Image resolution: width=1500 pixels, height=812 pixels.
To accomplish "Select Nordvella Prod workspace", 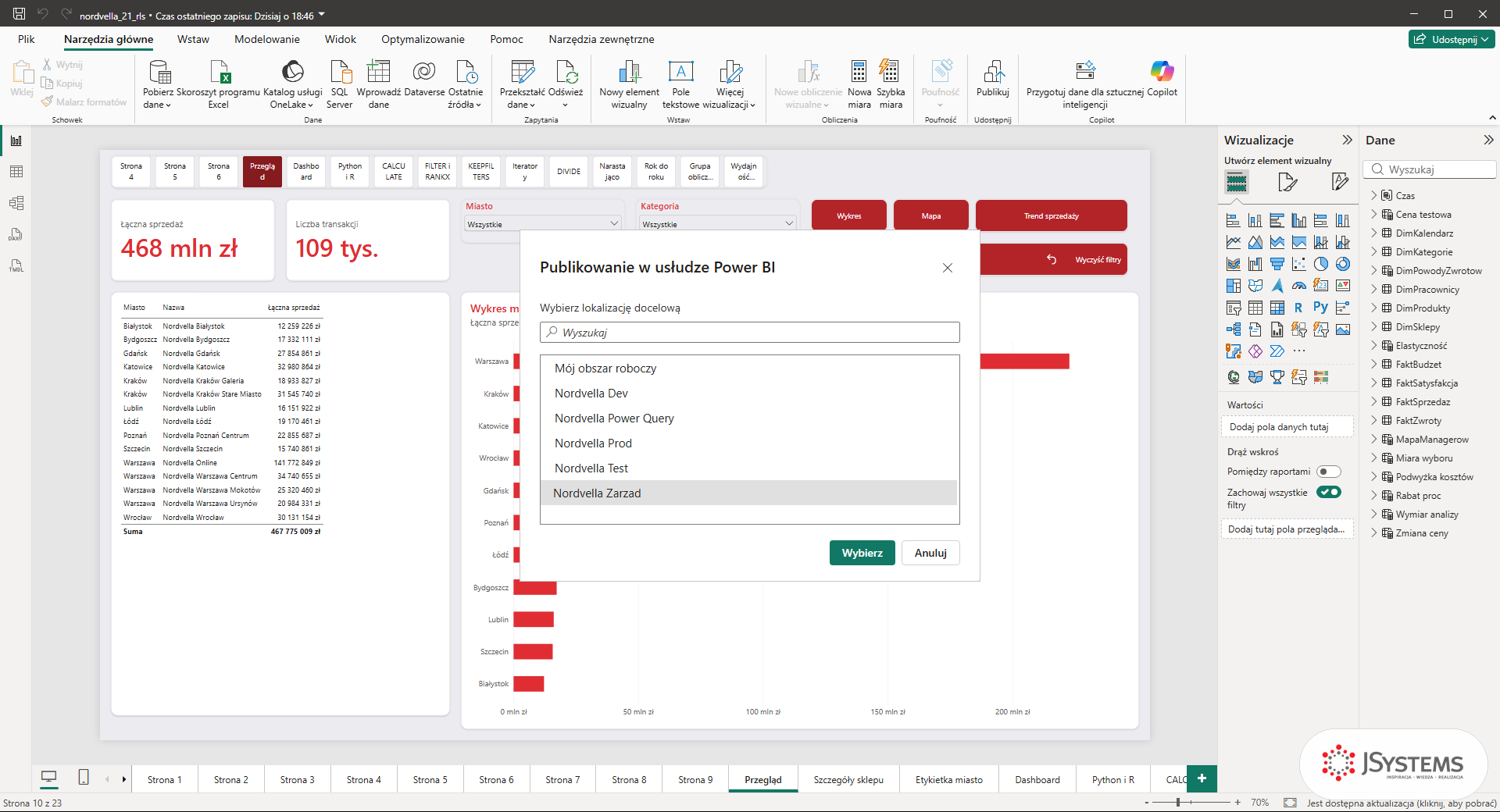I will pyautogui.click(x=749, y=443).
